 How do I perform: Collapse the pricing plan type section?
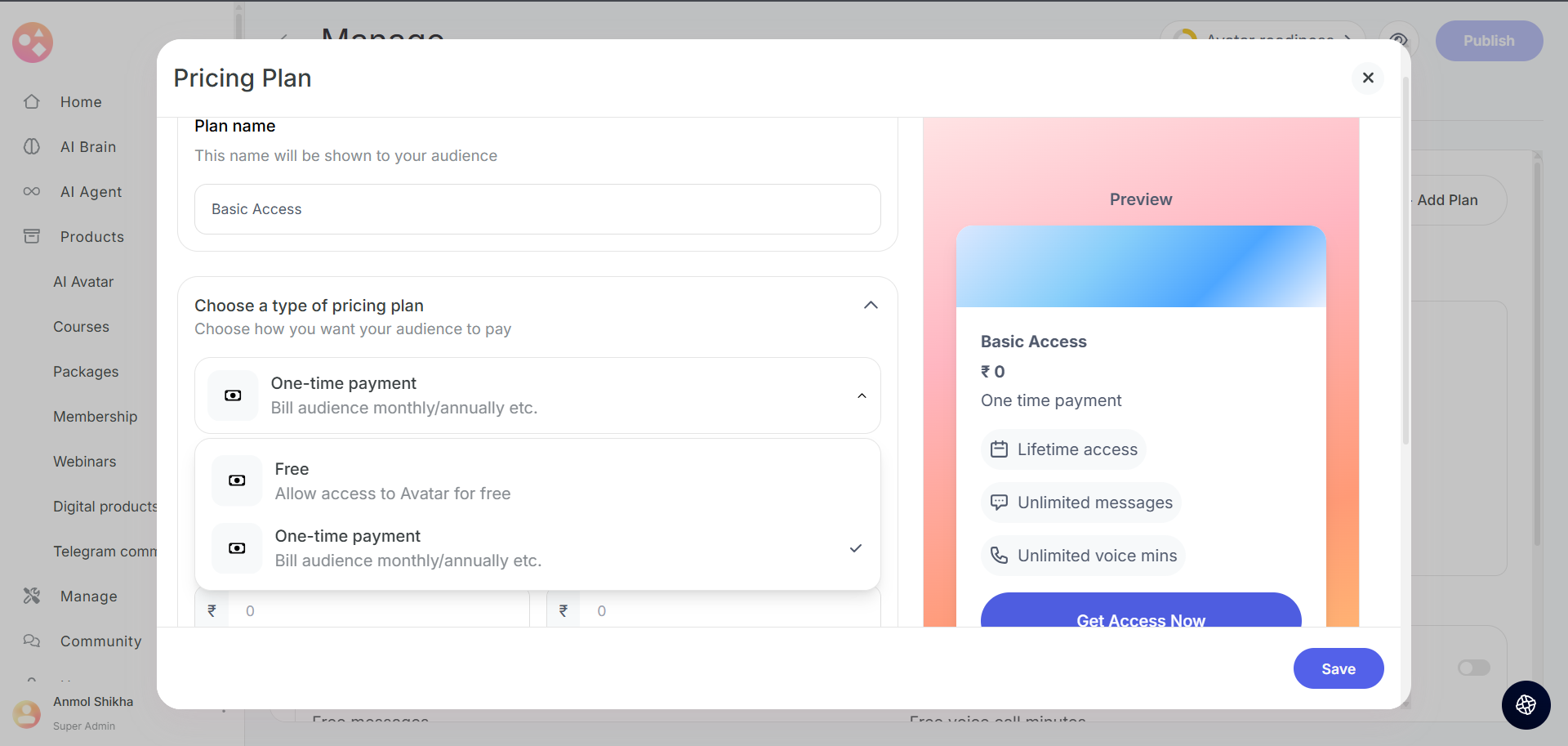(871, 306)
